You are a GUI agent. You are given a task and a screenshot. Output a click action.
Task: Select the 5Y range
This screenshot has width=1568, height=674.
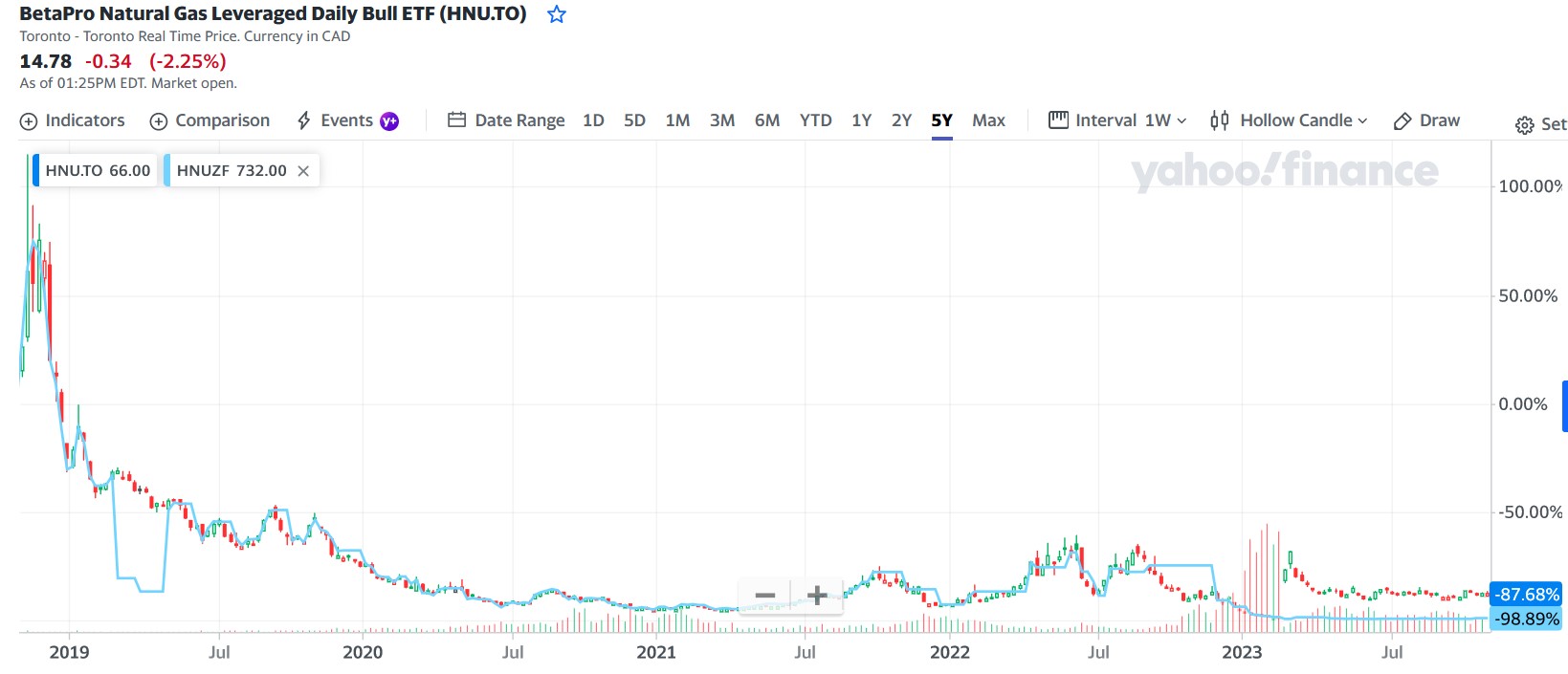coord(942,120)
